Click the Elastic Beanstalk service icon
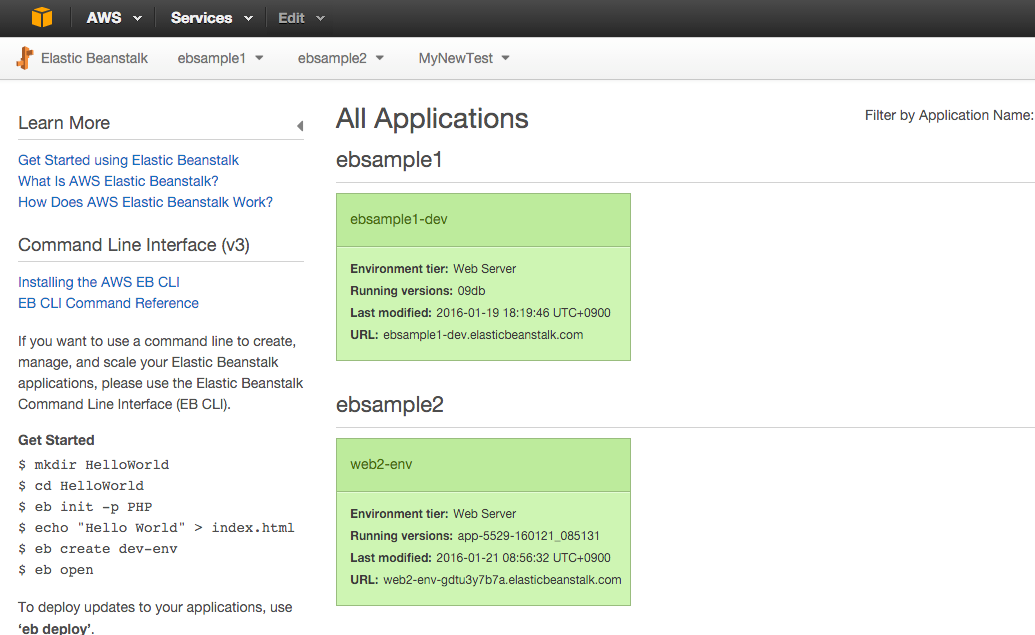1035x635 pixels. tap(25, 58)
